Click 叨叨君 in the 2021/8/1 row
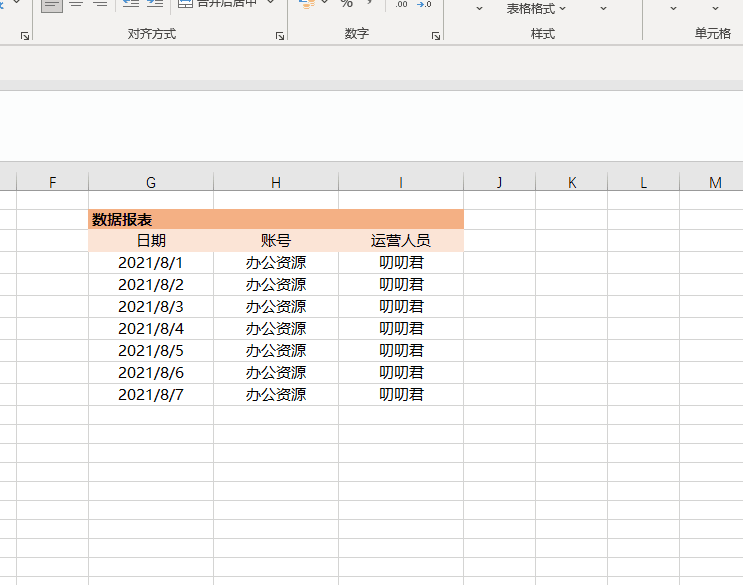The height and width of the screenshot is (585, 743). pos(401,262)
